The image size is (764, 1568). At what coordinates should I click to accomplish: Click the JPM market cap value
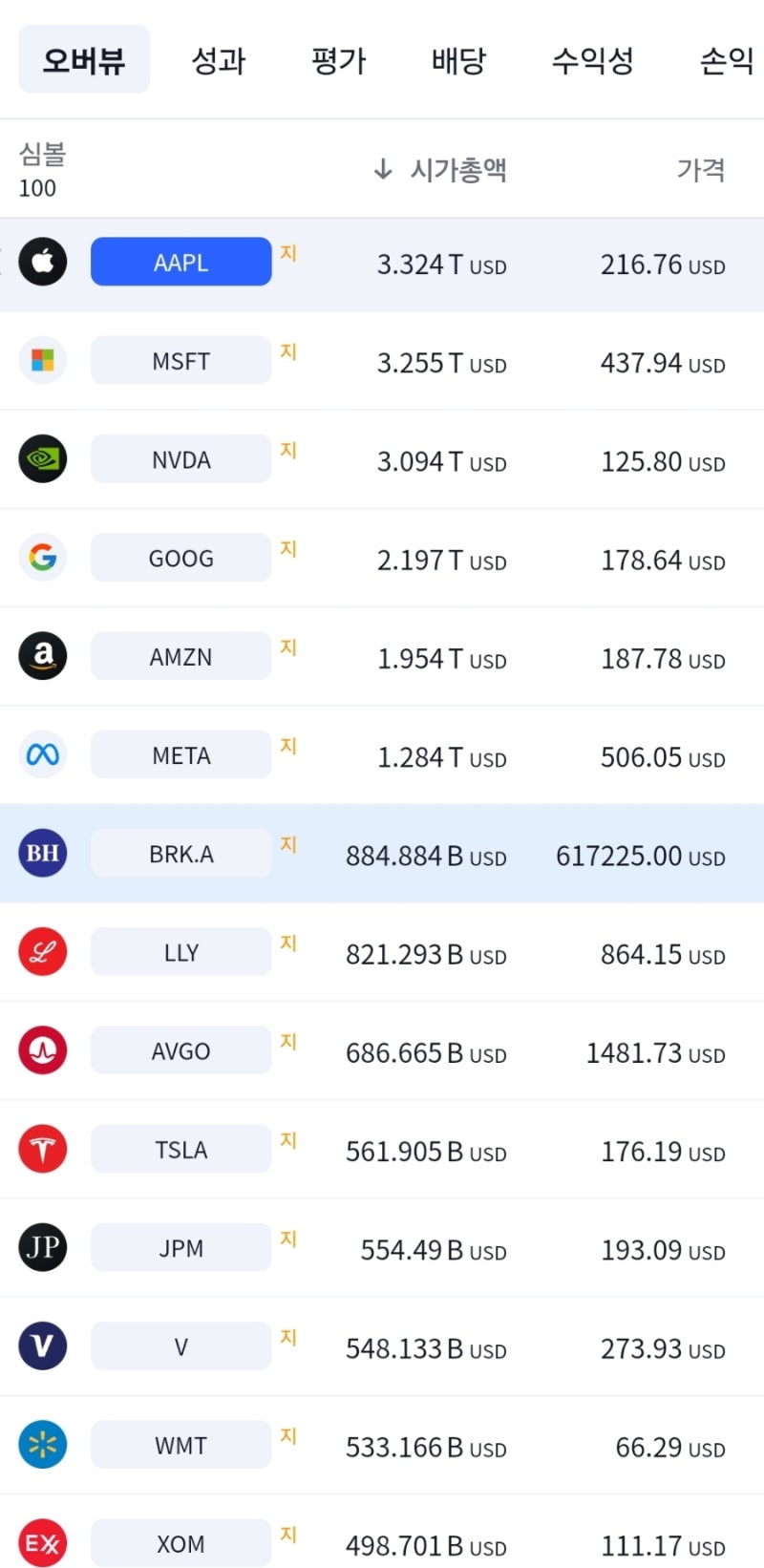click(433, 1249)
